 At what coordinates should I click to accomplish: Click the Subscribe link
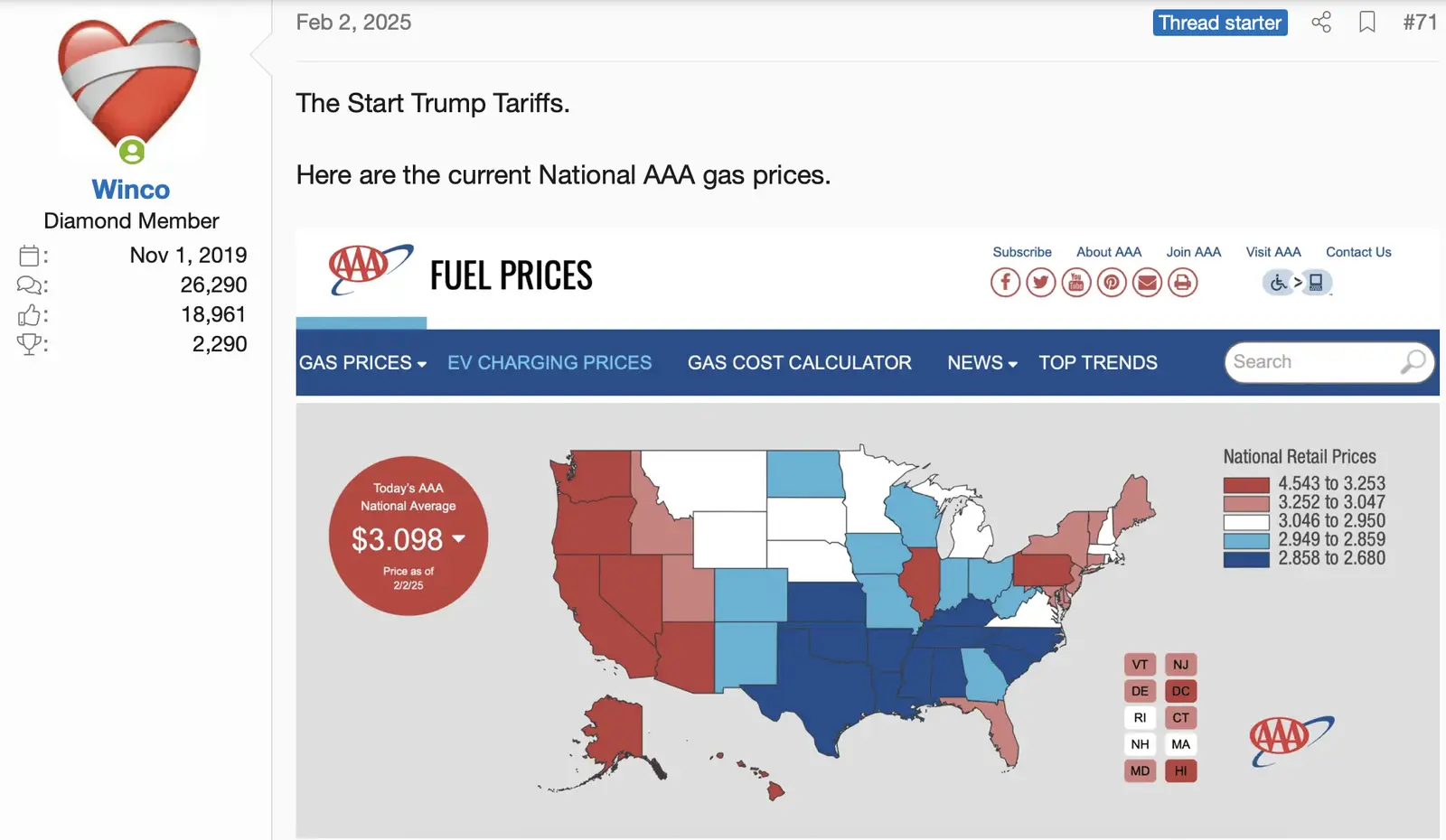[1022, 252]
